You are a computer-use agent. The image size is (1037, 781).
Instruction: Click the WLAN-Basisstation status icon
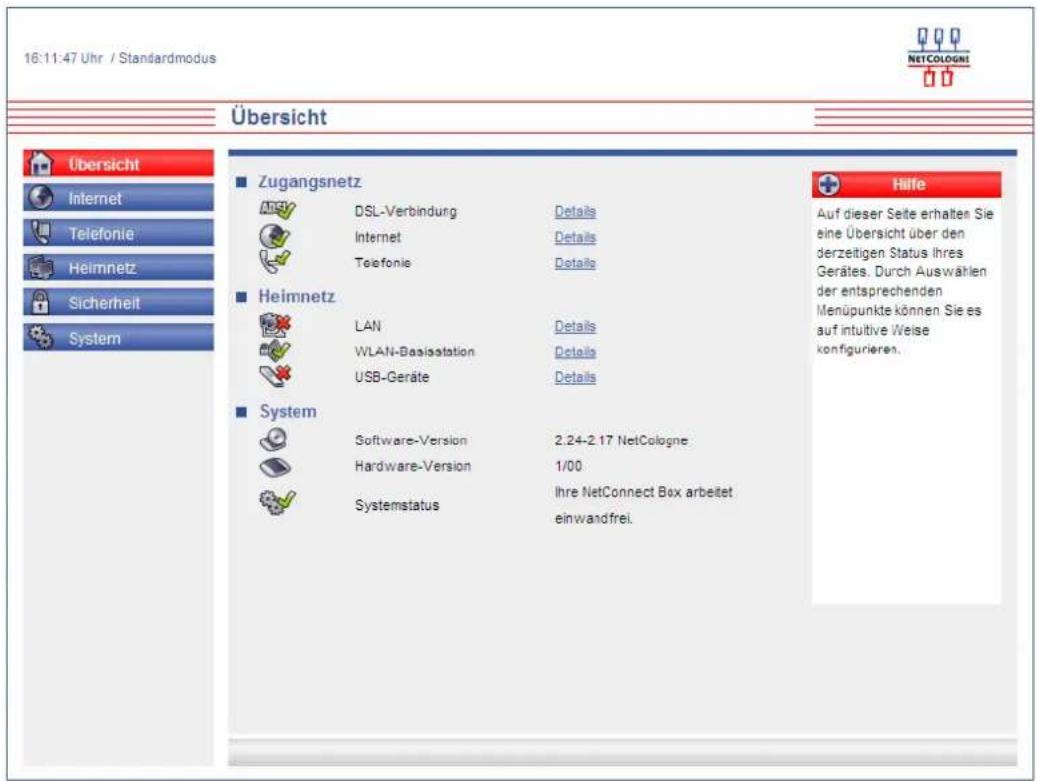(274, 350)
